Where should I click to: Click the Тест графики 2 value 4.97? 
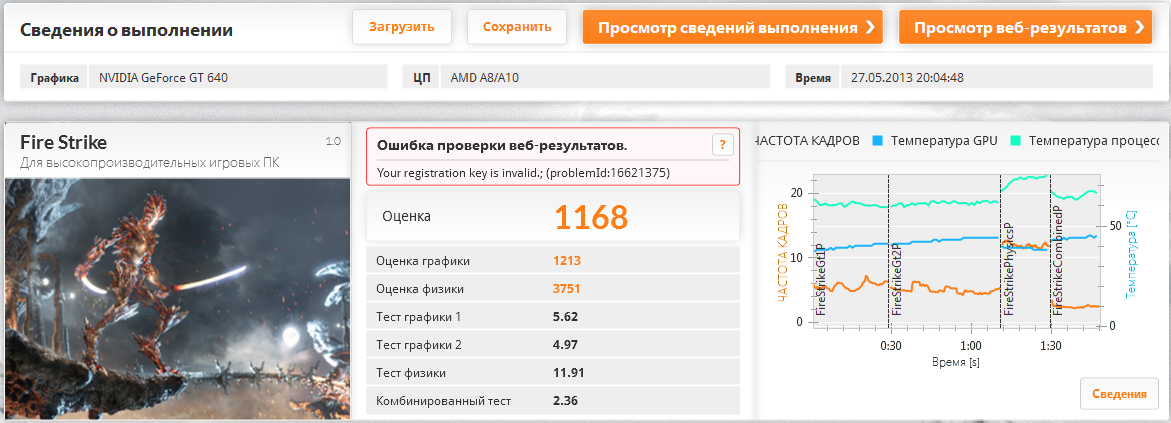coord(565,345)
